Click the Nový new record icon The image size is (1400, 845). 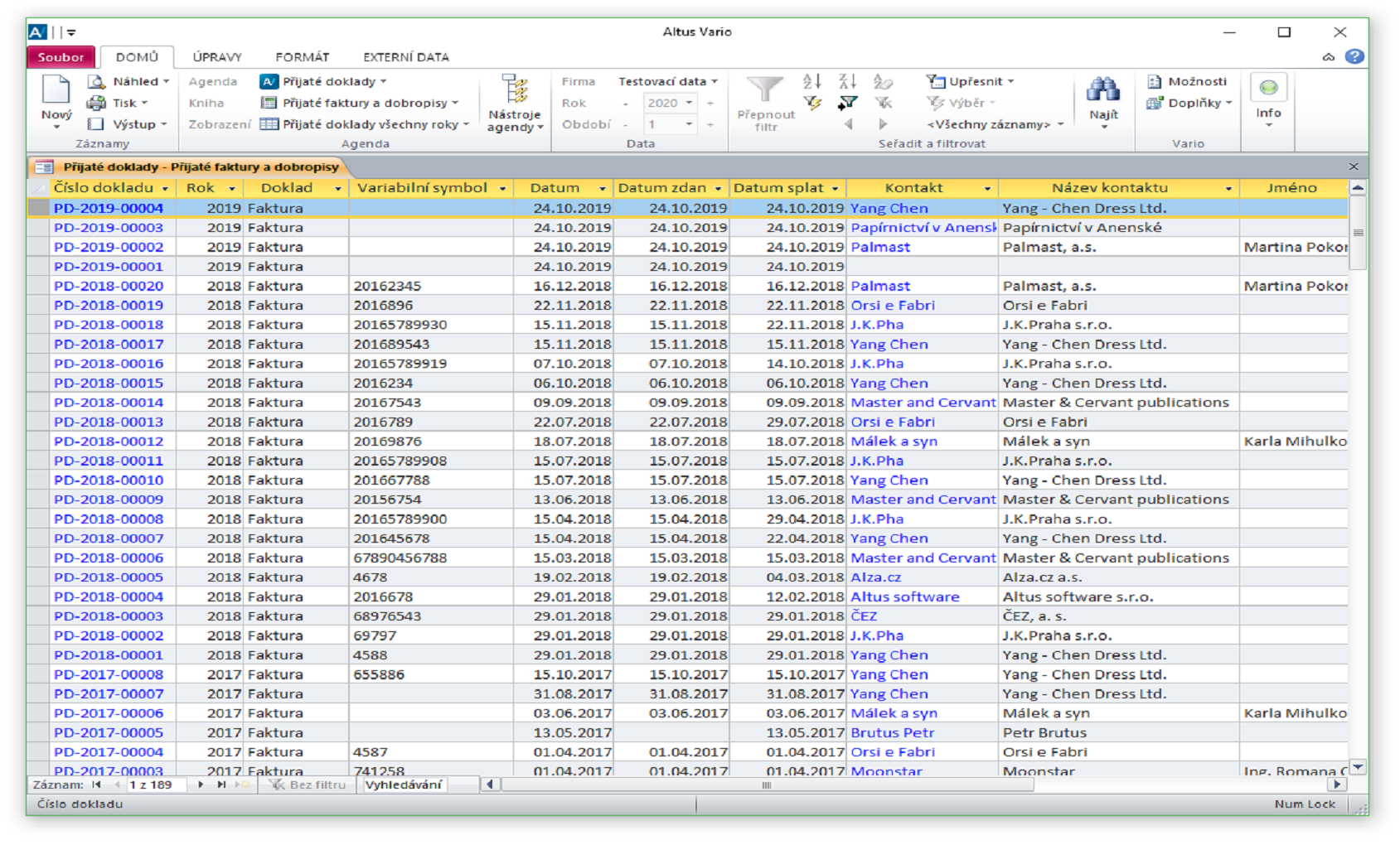tap(56, 91)
